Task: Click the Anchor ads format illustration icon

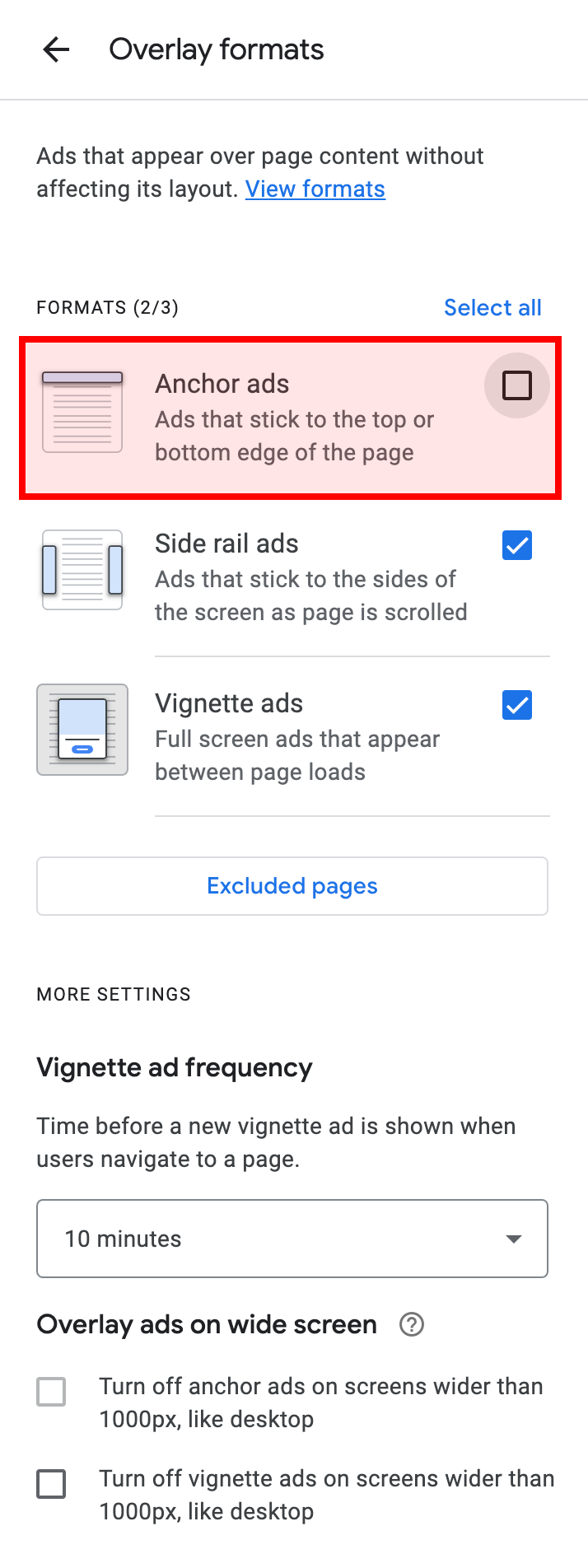Action: click(82, 412)
